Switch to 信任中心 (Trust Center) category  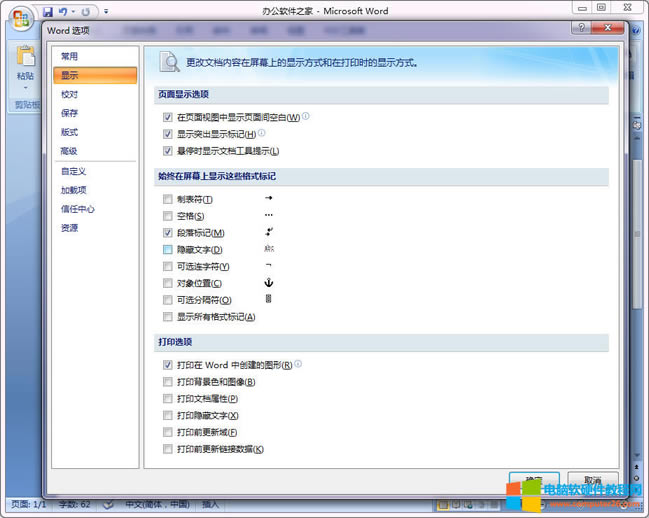(77, 209)
